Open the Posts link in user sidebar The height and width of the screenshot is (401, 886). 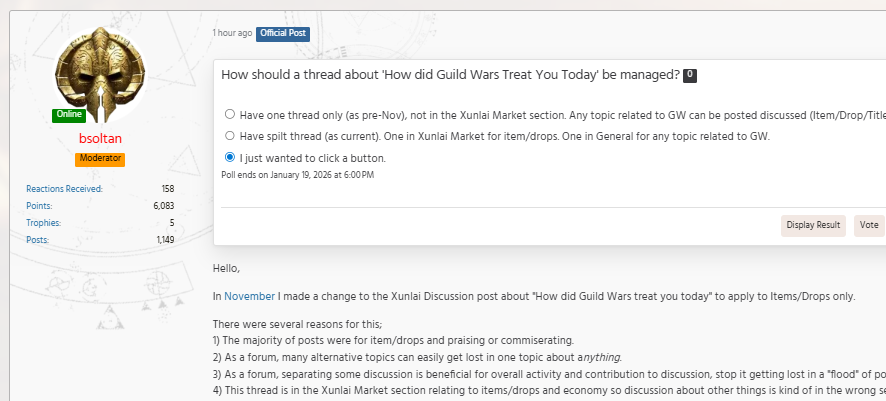coord(37,240)
